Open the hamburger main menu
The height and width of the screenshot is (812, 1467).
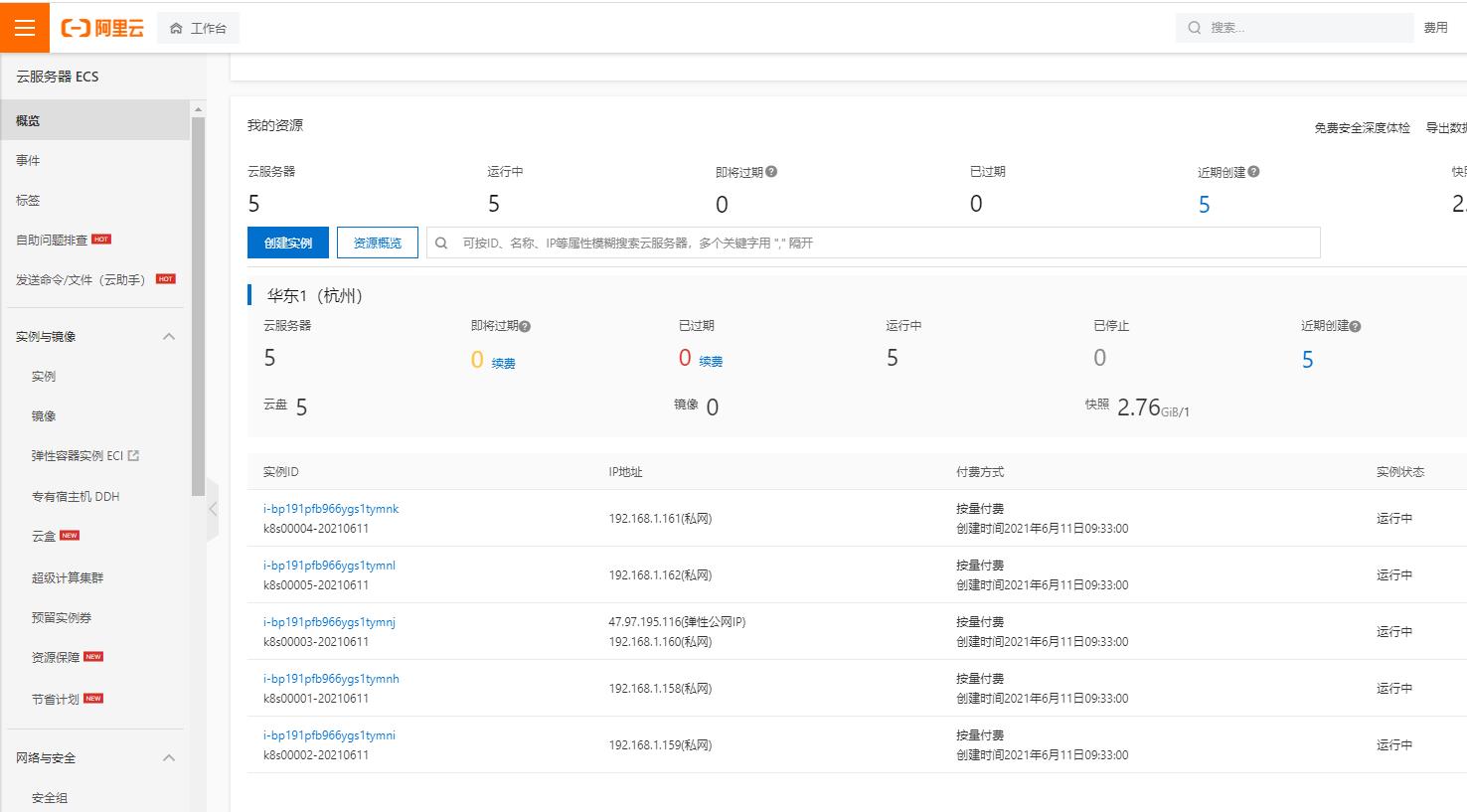25,28
